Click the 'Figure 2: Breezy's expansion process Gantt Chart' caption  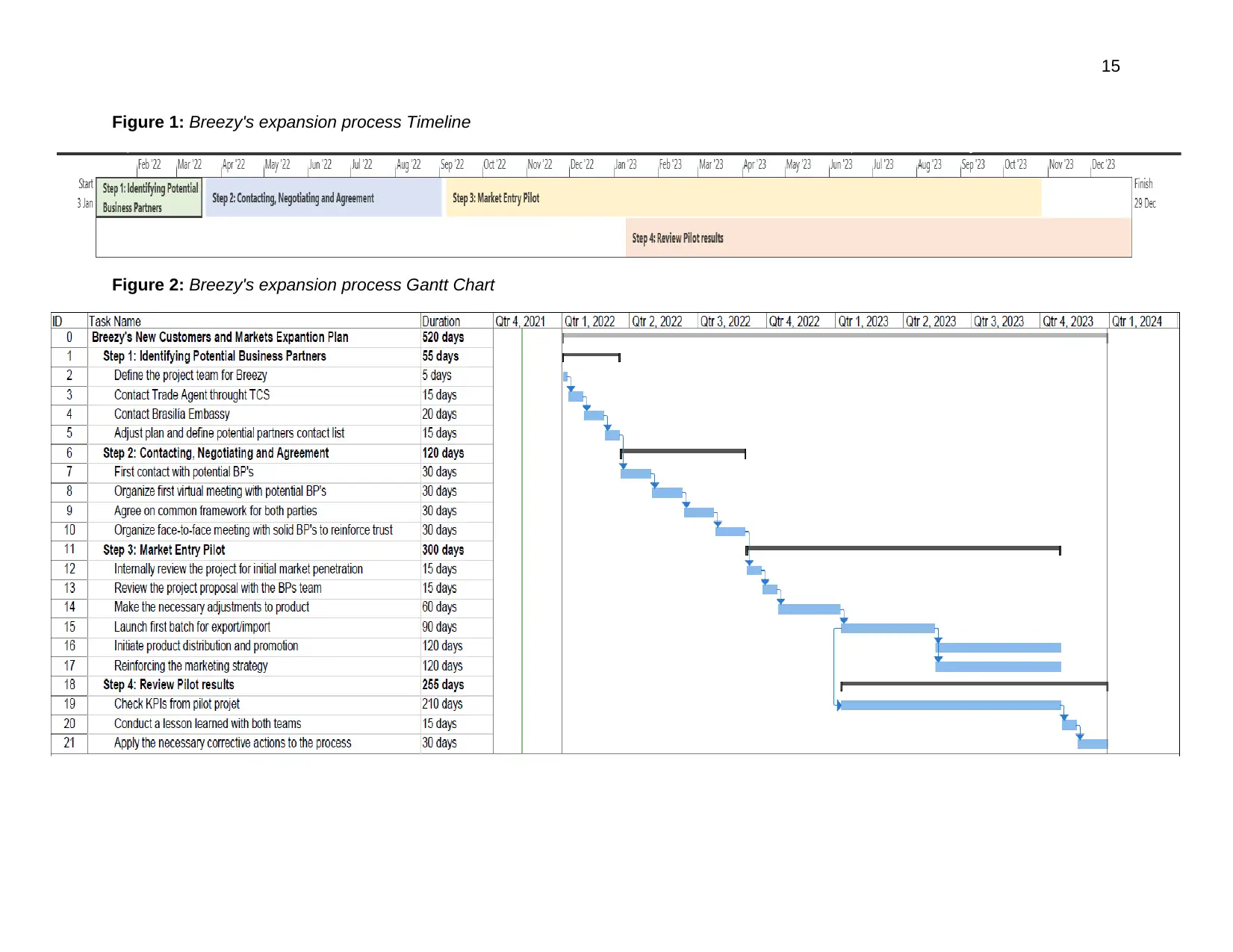303,285
